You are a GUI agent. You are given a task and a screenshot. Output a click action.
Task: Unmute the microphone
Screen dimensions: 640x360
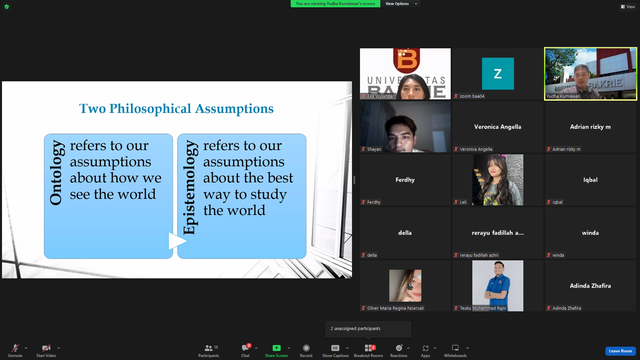pyautogui.click(x=15, y=350)
